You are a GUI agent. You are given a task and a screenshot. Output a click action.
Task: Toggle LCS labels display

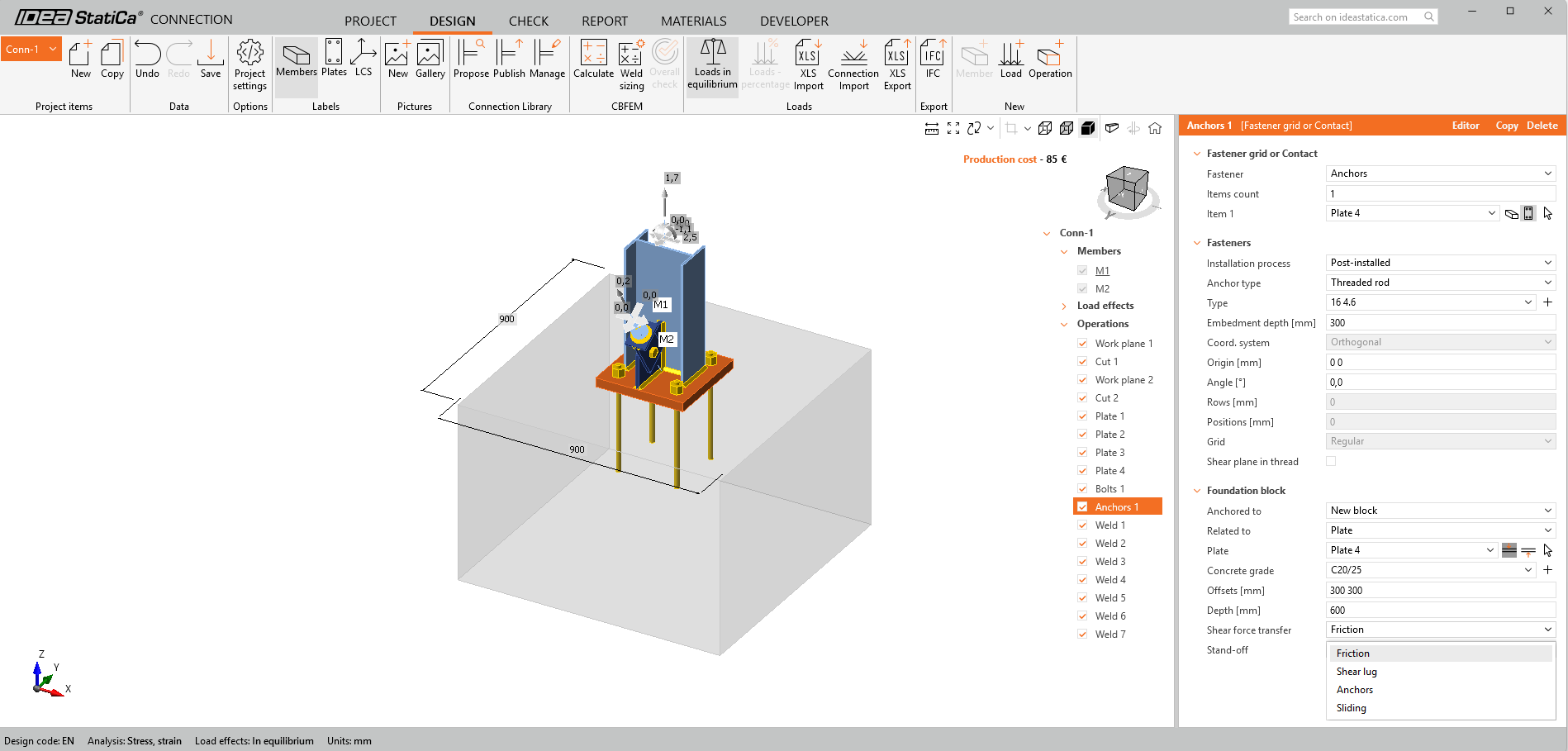tap(363, 59)
